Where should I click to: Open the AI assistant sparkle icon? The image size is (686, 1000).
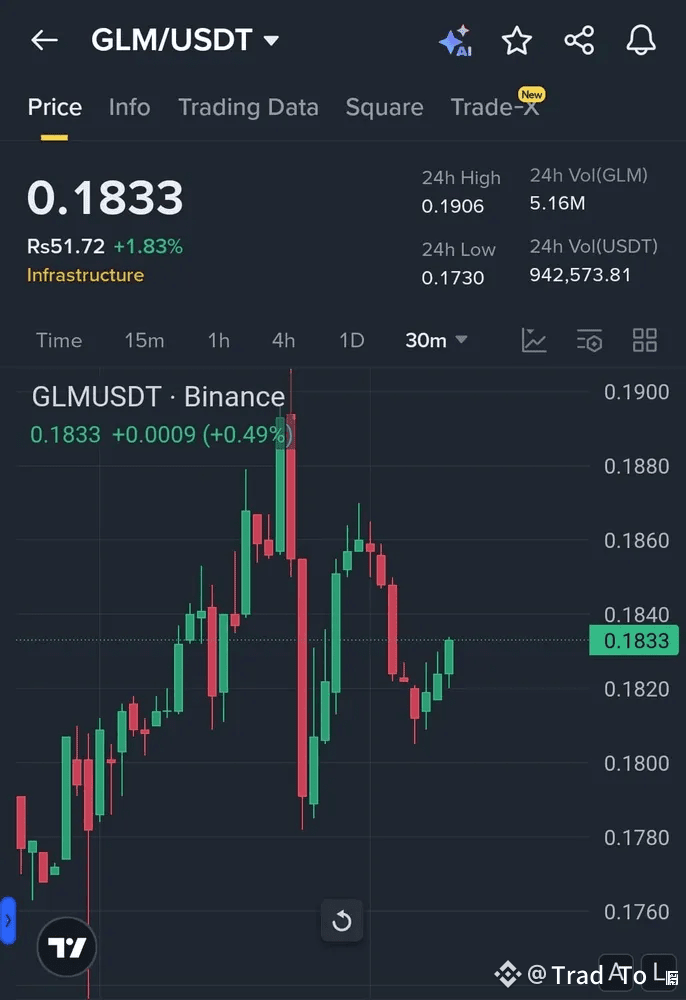point(455,40)
